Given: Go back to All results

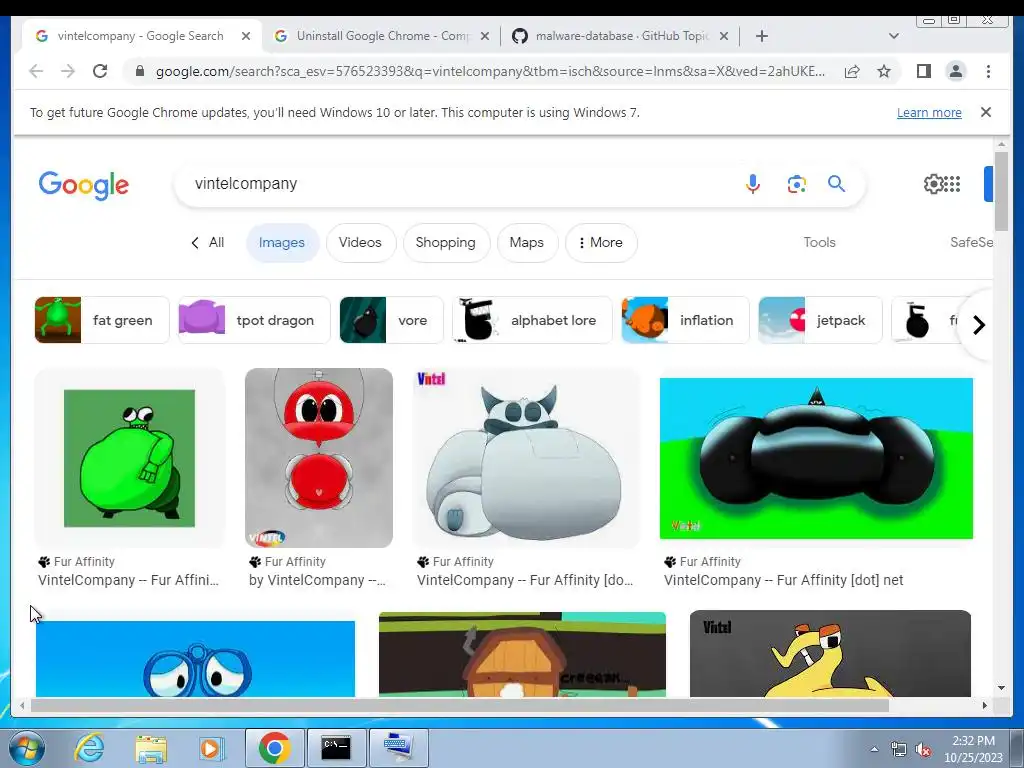Looking at the screenshot, I should click(208, 242).
